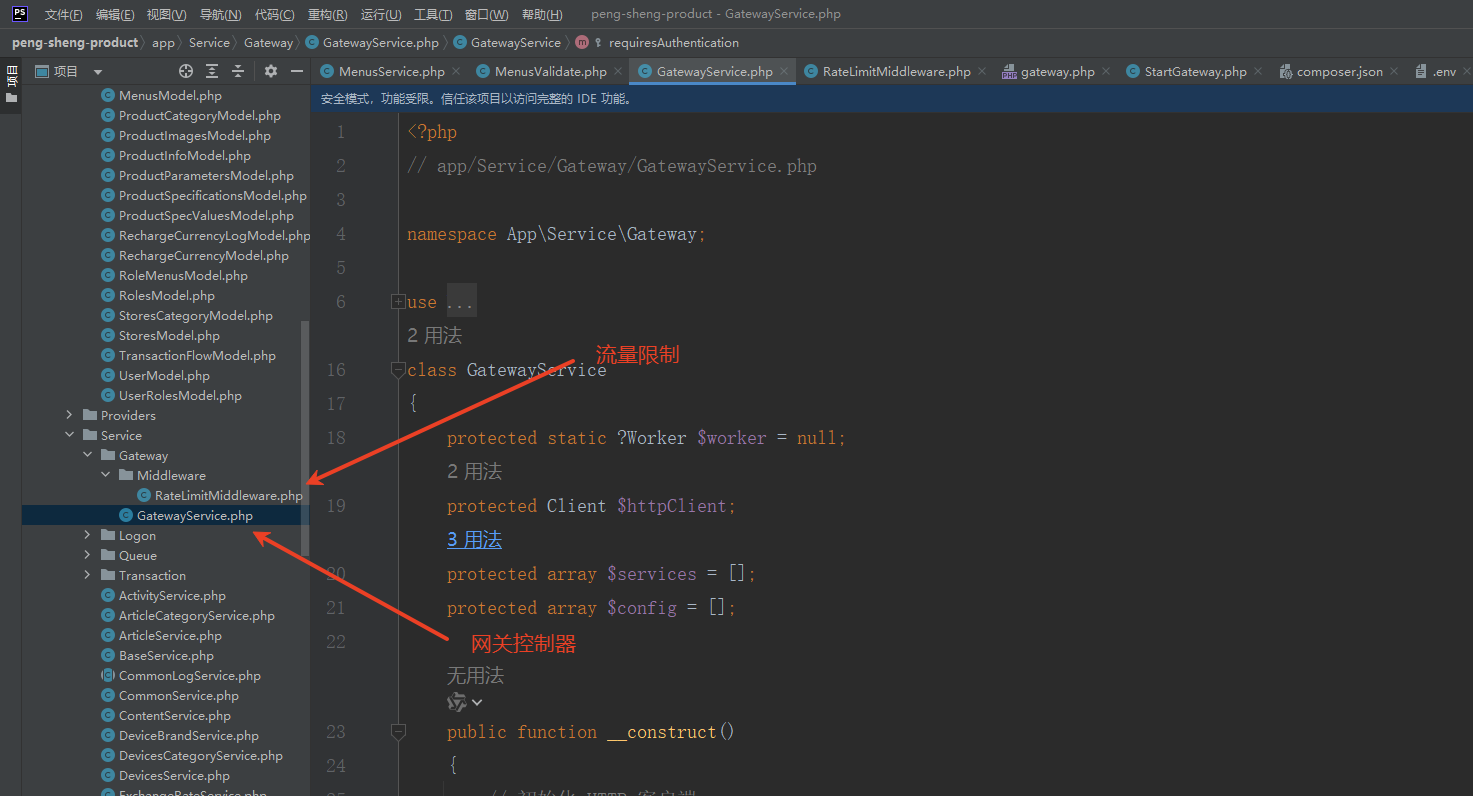Click the "3 用法" usages link
This screenshot has height=796, width=1473.
pos(474,540)
